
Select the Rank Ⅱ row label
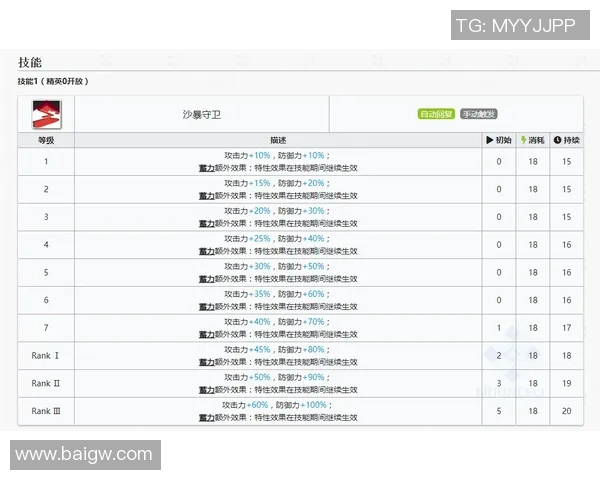[46, 383]
